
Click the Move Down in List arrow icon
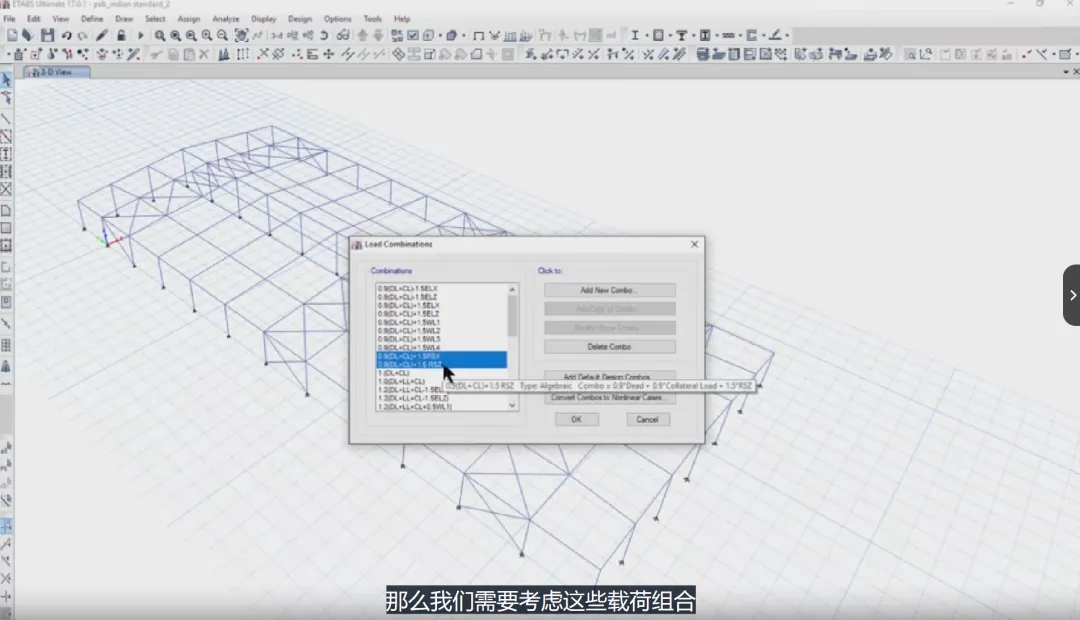377,35
